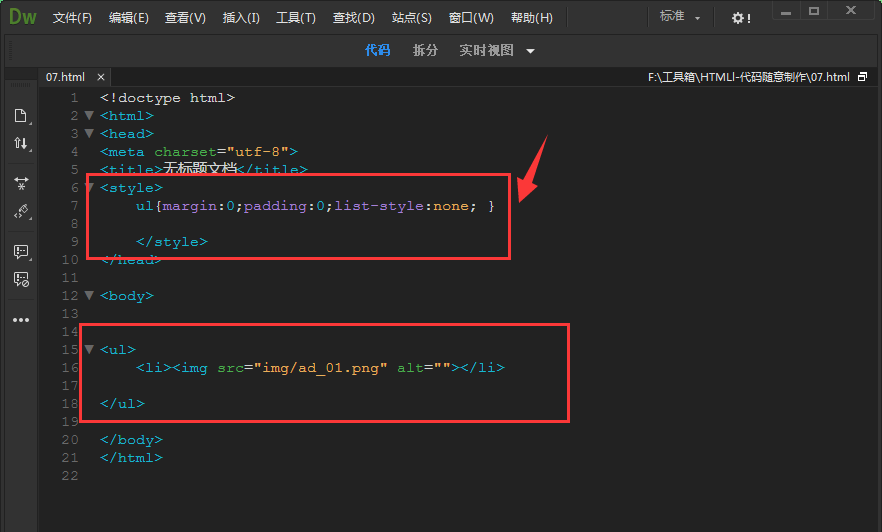Viewport: 882px width, 532px height.
Task: Click the Apply Comment speech bubble icon
Action: (x=20, y=251)
